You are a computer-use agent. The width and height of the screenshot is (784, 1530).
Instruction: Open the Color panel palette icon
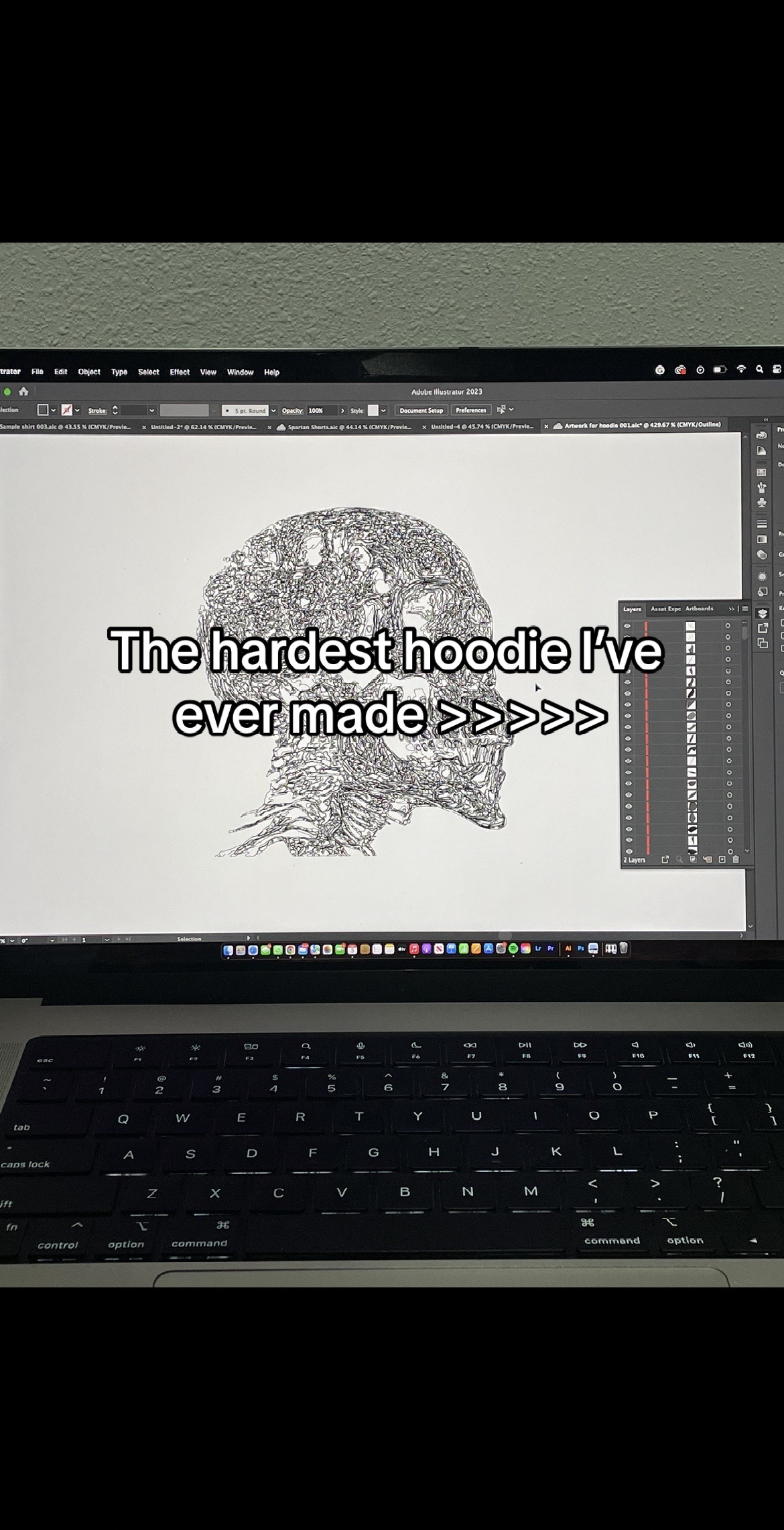pos(761,435)
